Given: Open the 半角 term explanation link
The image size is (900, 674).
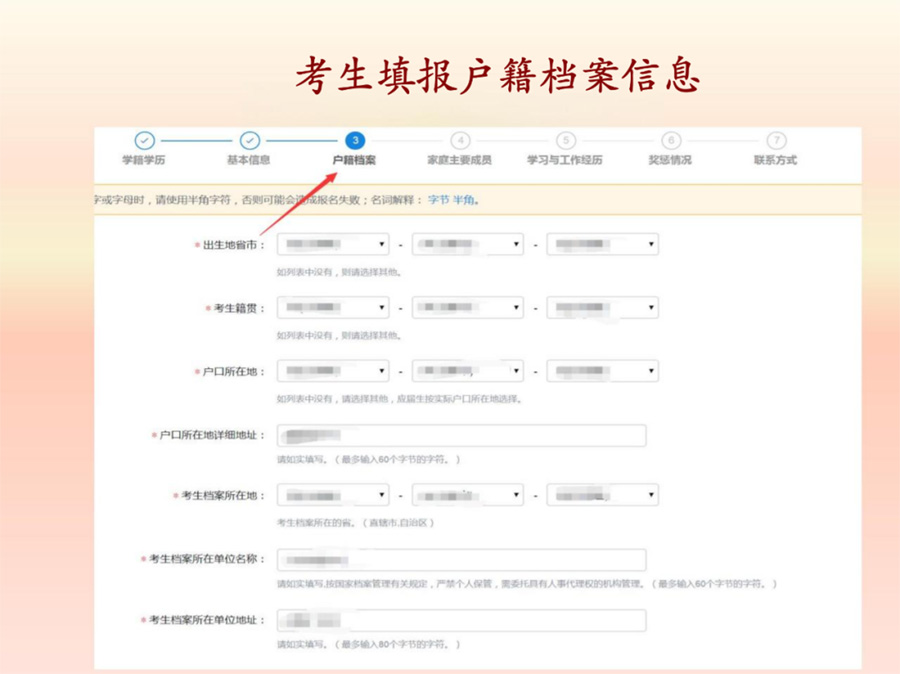Looking at the screenshot, I should pos(464,200).
